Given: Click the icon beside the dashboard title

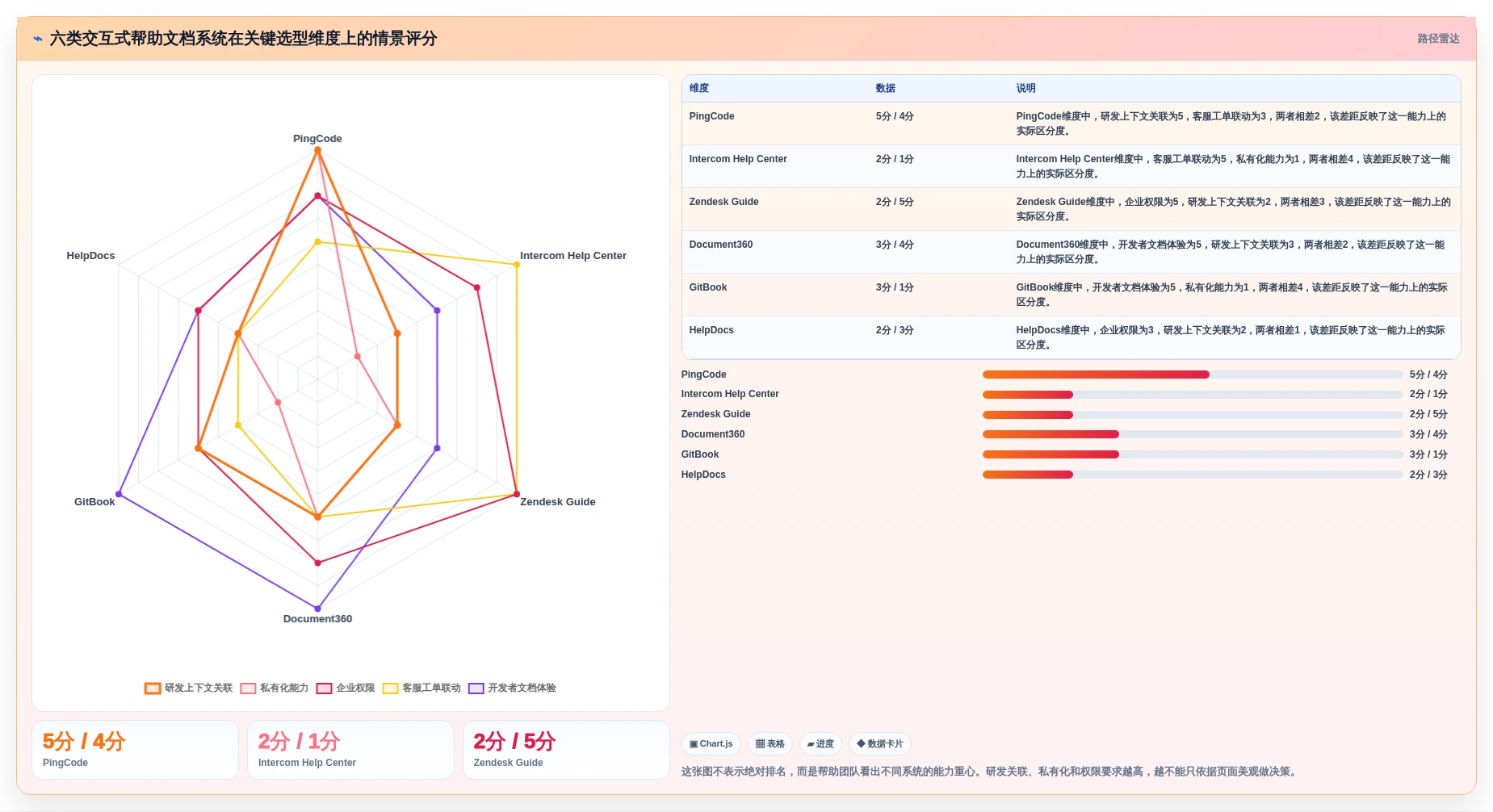Looking at the screenshot, I should (38, 39).
